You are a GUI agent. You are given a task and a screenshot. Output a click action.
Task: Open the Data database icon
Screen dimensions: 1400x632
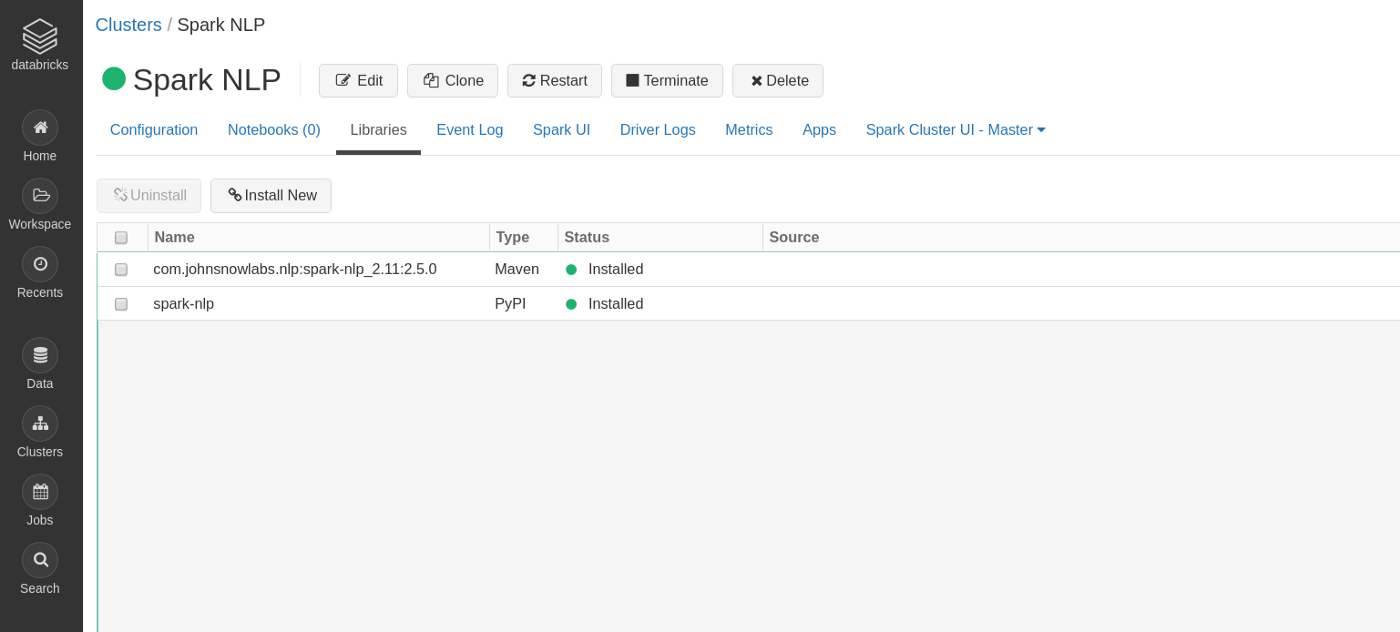point(40,355)
